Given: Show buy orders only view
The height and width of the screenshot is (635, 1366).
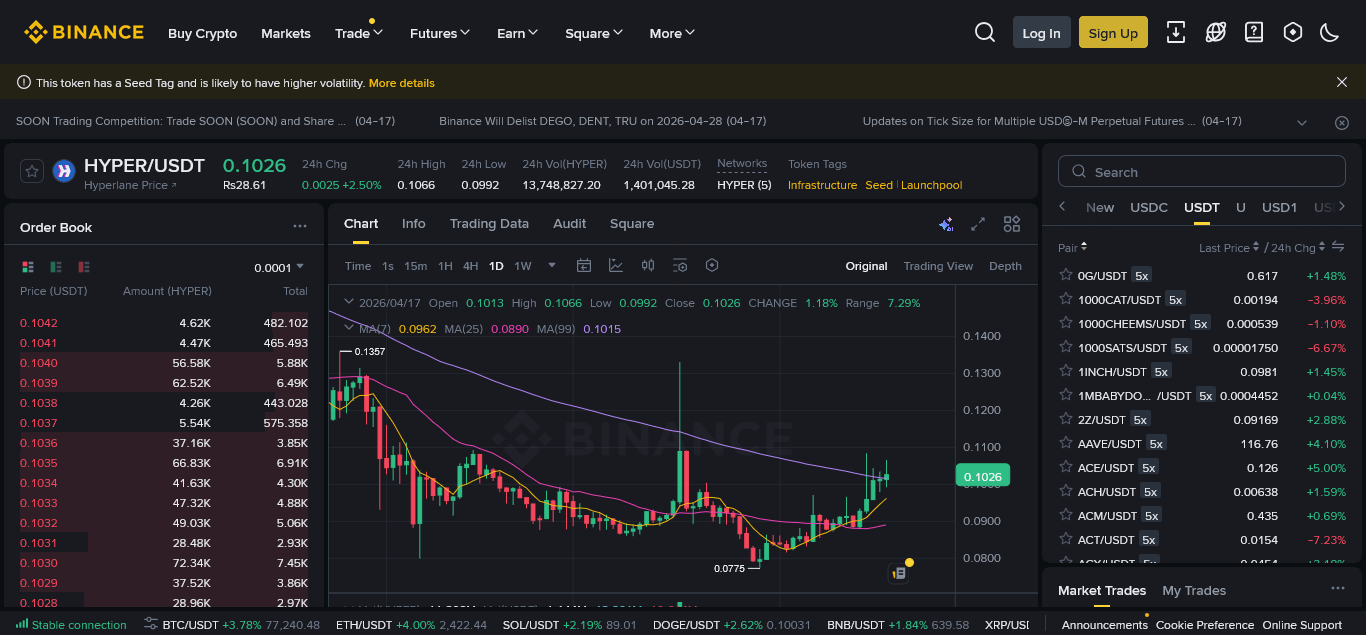Looking at the screenshot, I should tap(56, 267).
